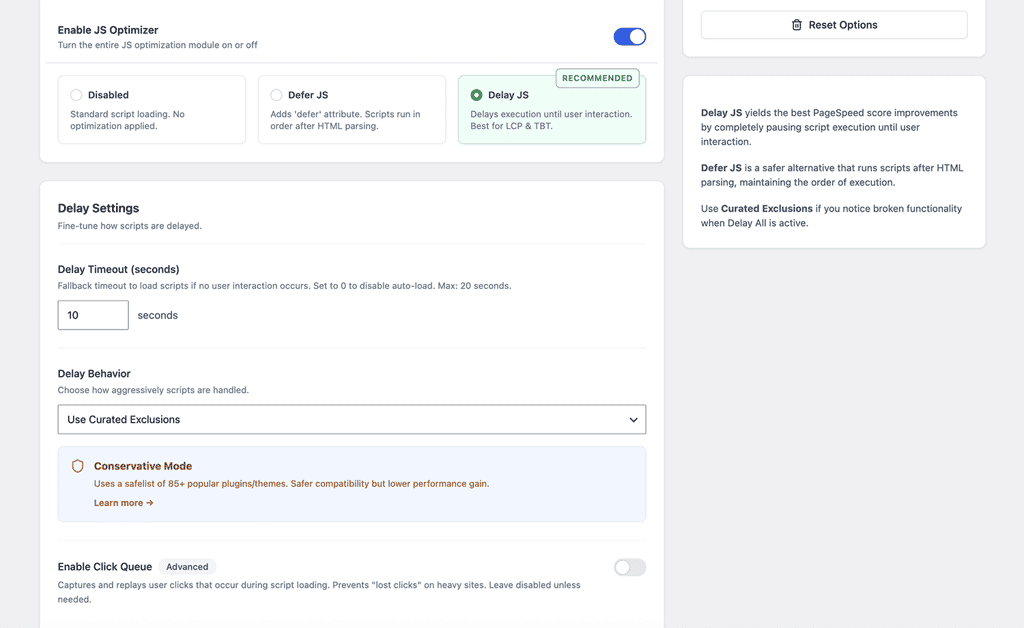The width and height of the screenshot is (1024, 628).
Task: Click the 'Delays execution until user interaction' text
Action: click(x=551, y=120)
